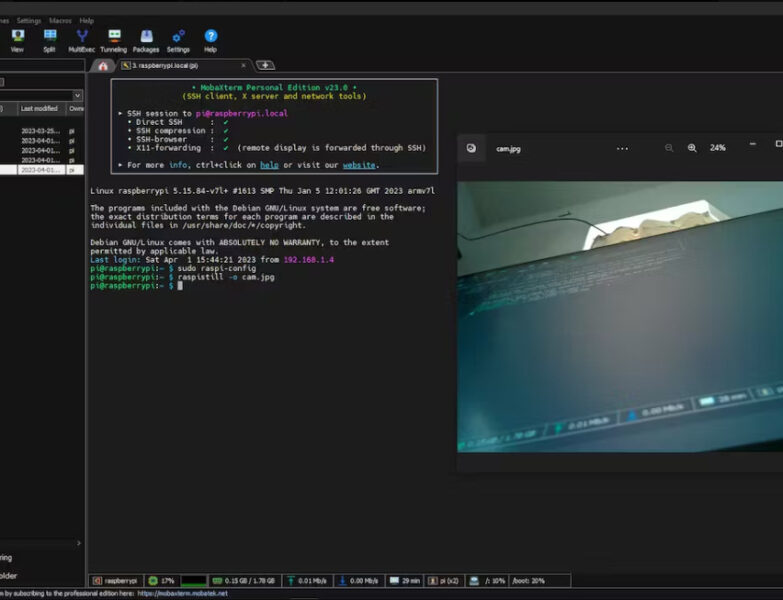Switch to the home tab icon
The width and height of the screenshot is (783, 600).
(x=102, y=66)
